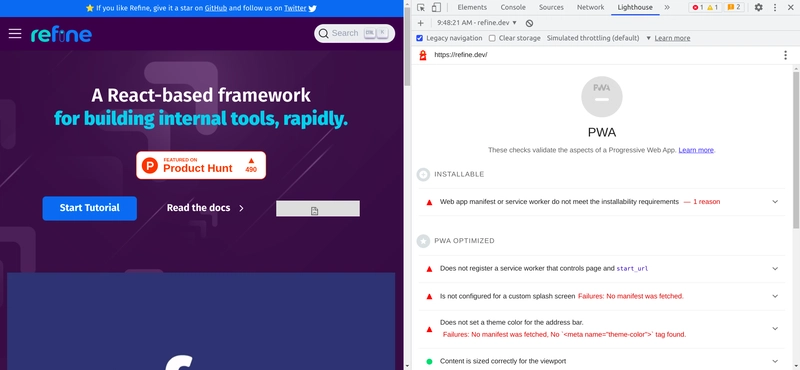Image resolution: width=800 pixels, height=370 pixels.
Task: Open the report timestamp dropdown
Action: 477,23
